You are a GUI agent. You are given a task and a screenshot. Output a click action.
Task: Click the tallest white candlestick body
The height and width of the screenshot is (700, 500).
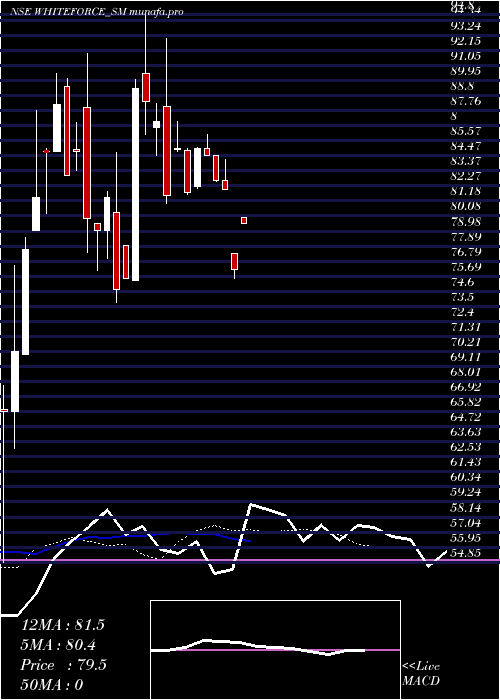click(135, 184)
